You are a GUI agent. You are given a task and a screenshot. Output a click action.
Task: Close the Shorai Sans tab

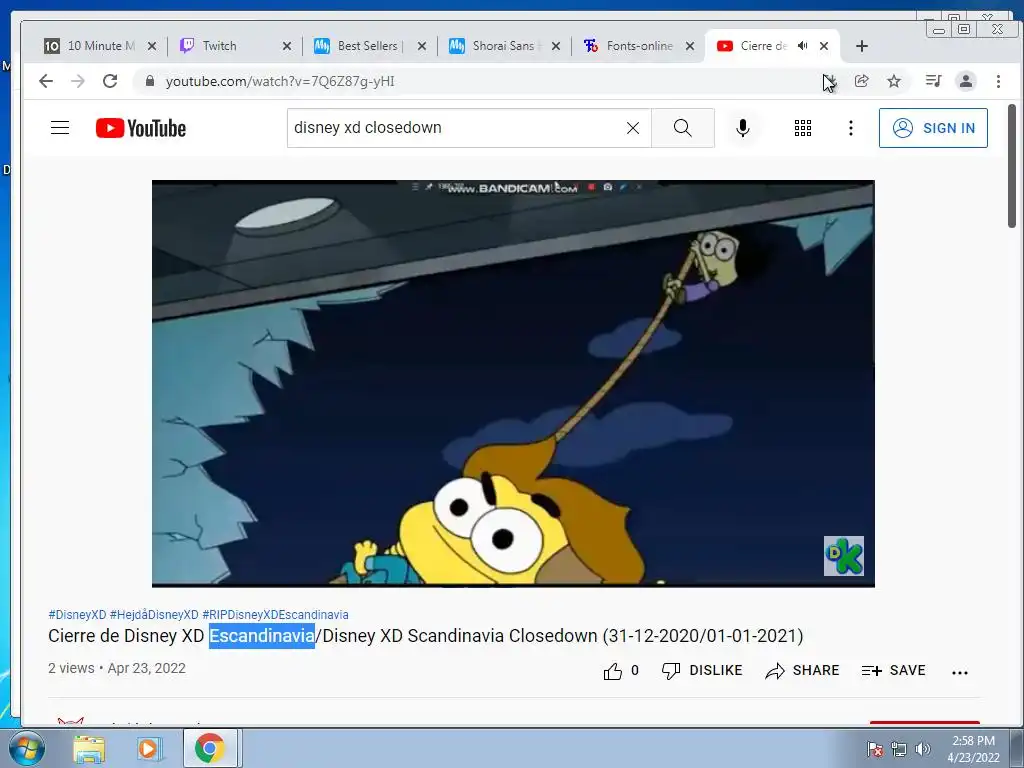click(x=556, y=46)
